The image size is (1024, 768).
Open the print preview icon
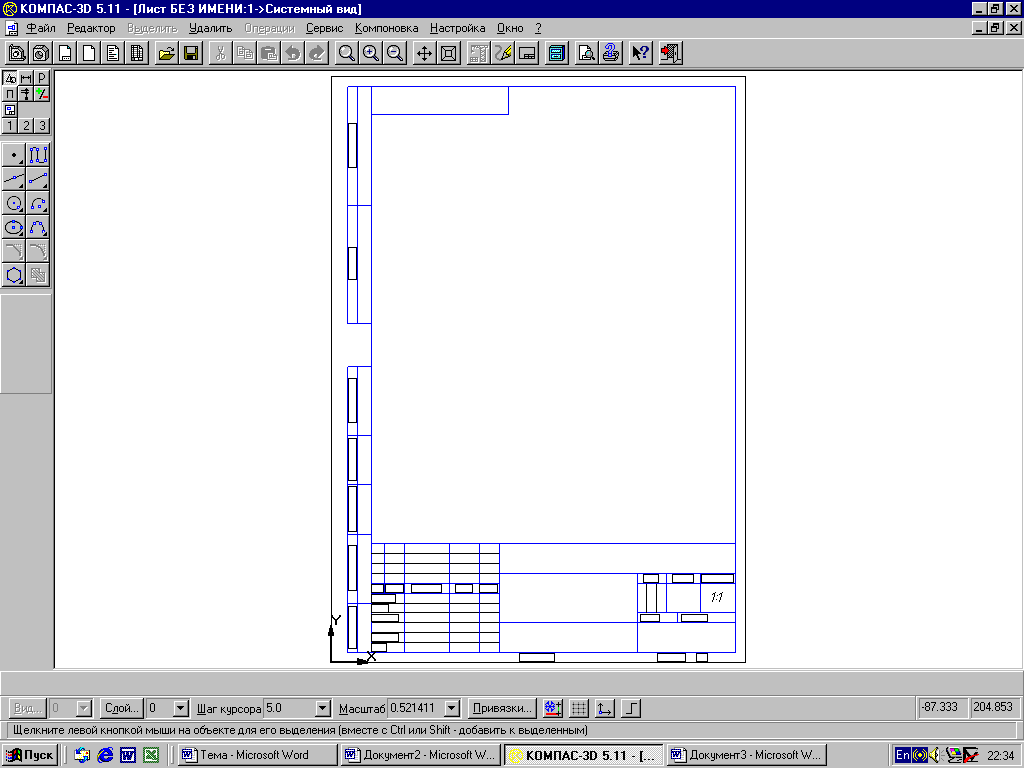[x=586, y=53]
